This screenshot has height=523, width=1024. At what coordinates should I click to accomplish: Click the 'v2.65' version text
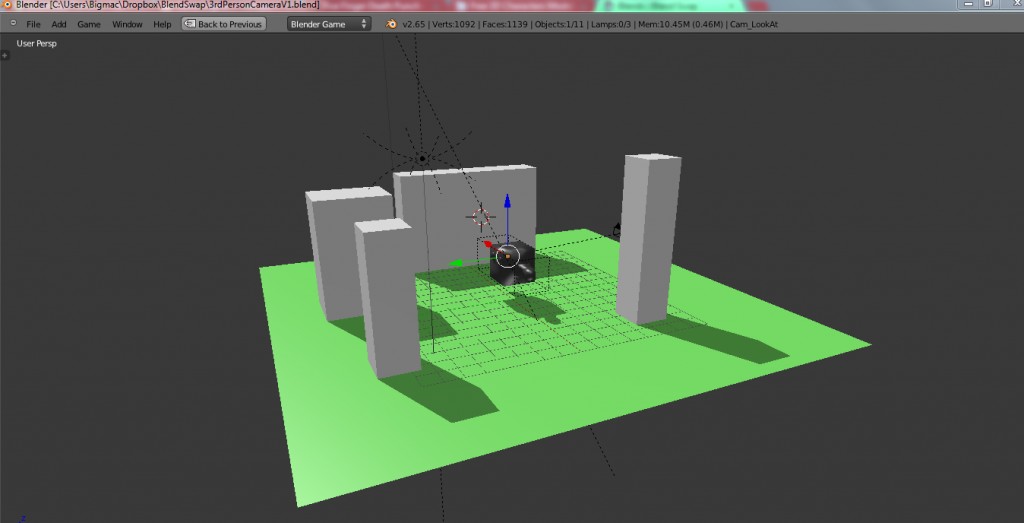point(414,24)
